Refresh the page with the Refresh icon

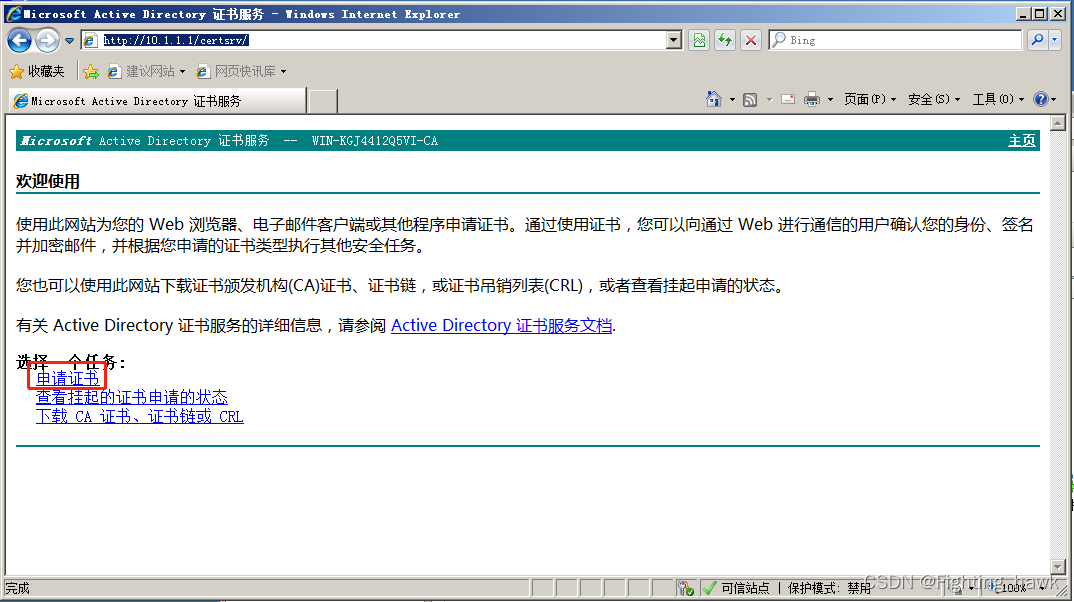coord(725,40)
